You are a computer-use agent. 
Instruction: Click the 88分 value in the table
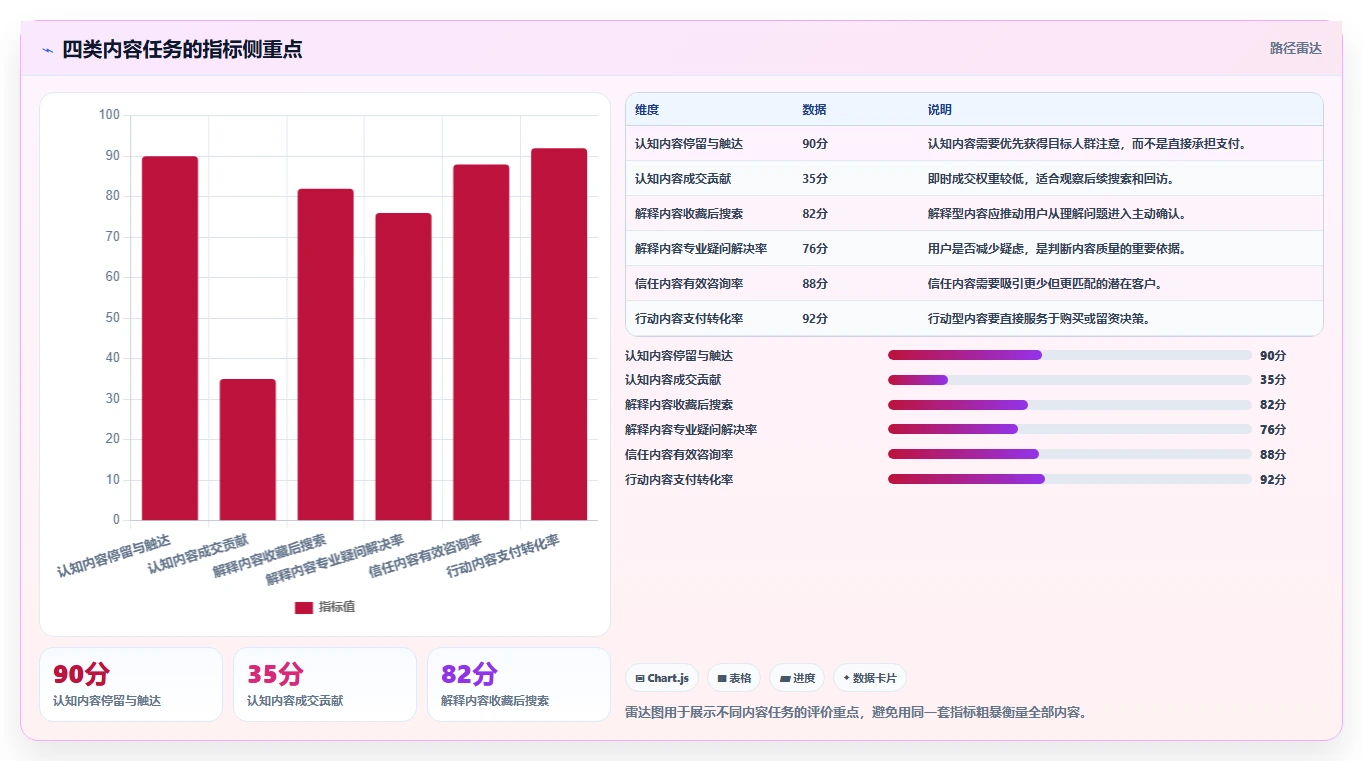815,284
